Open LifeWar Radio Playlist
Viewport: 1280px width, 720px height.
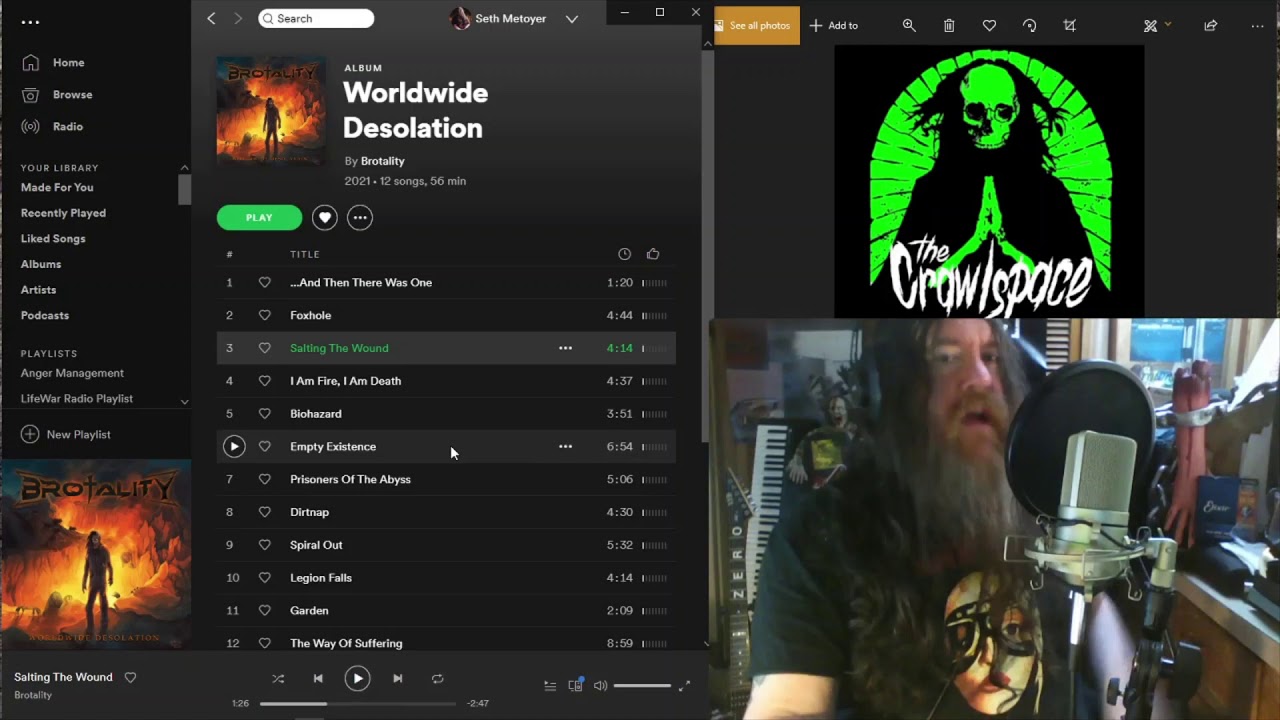tap(77, 398)
